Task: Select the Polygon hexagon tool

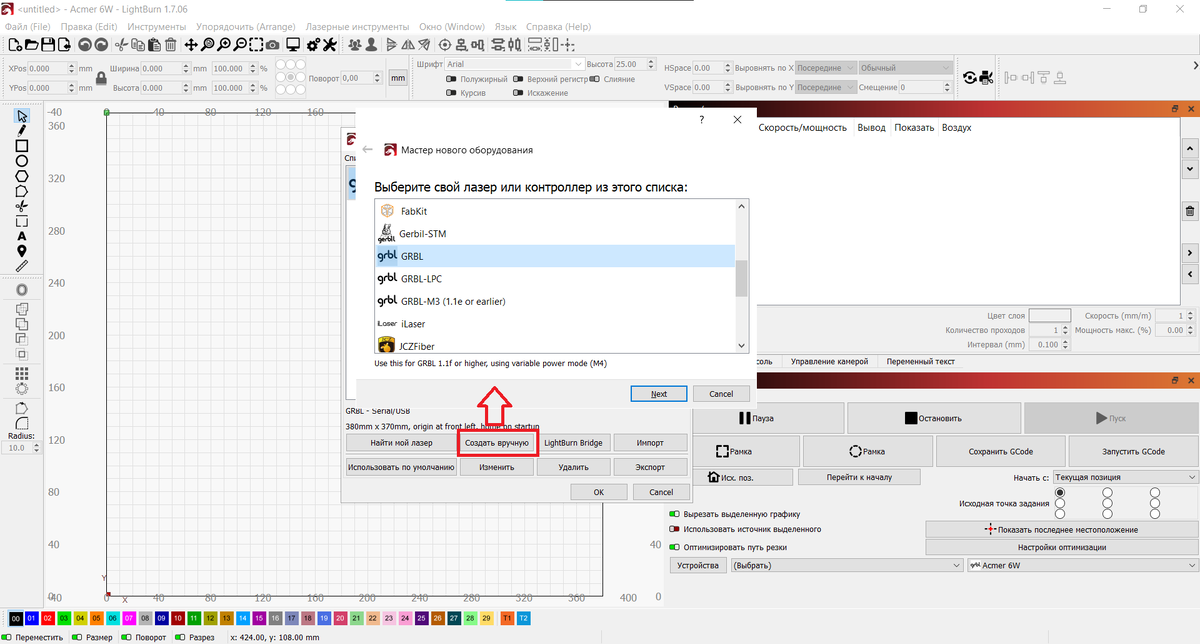Action: pyautogui.click(x=21, y=176)
